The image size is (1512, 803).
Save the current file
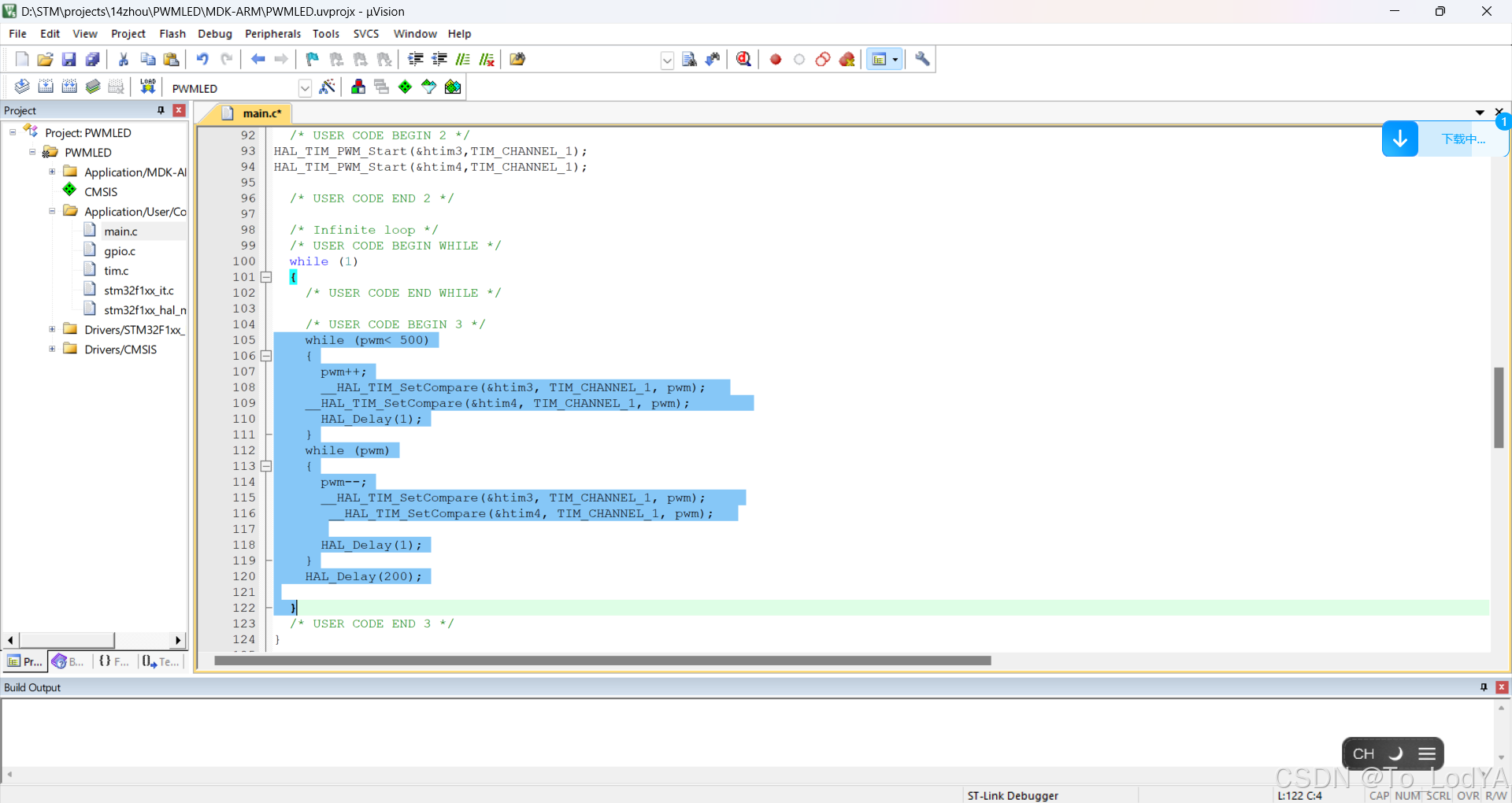point(69,59)
